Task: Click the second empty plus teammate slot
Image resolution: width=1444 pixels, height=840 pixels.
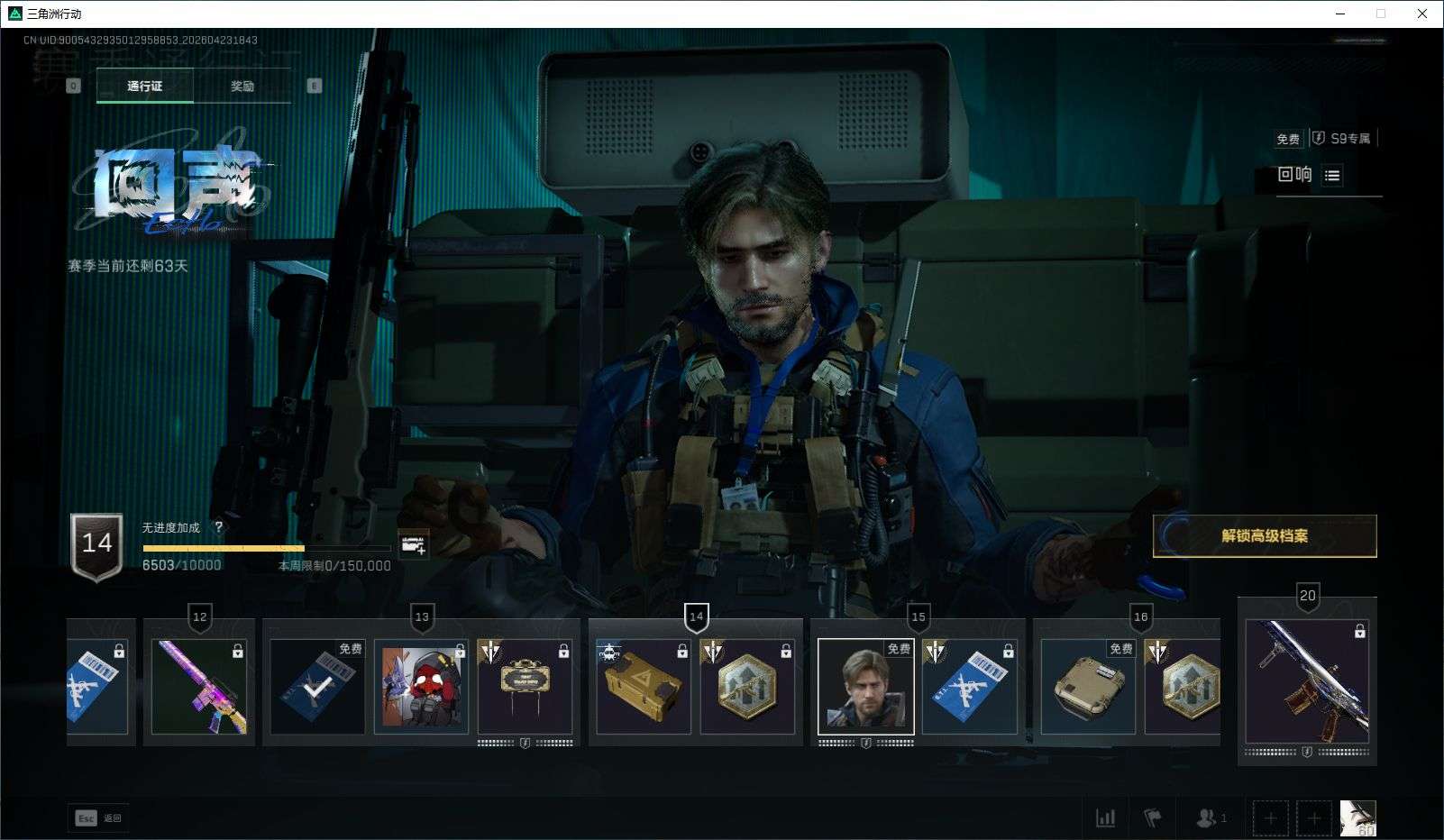Action: tap(1314, 818)
